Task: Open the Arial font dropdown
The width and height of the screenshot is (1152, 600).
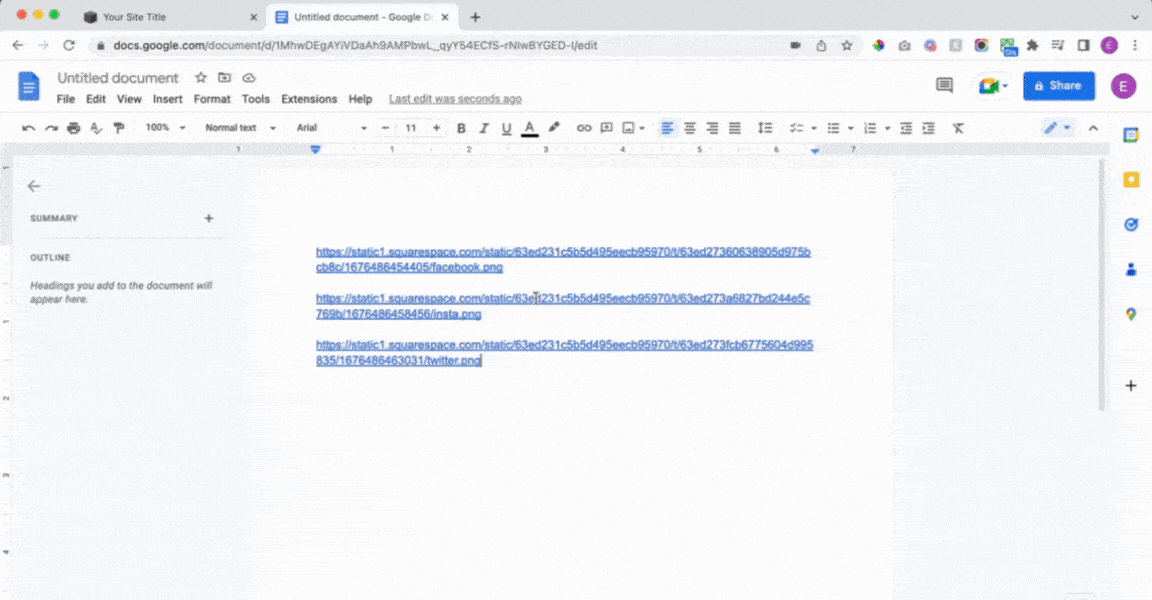Action: tap(331, 128)
